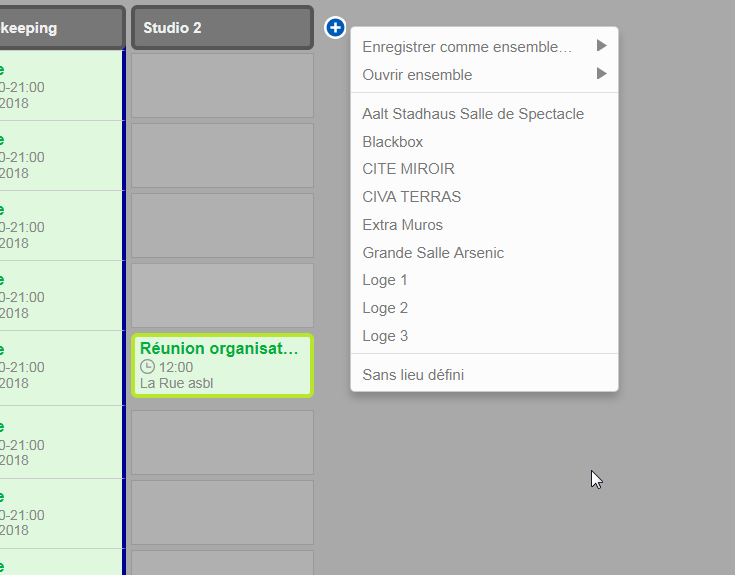Choose Ouvrir ensemble from the menu
This screenshot has height=575, width=735.
click(417, 75)
